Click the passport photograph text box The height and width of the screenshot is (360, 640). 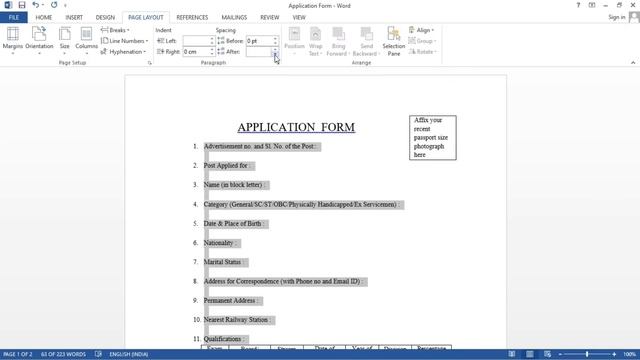[x=433, y=138]
